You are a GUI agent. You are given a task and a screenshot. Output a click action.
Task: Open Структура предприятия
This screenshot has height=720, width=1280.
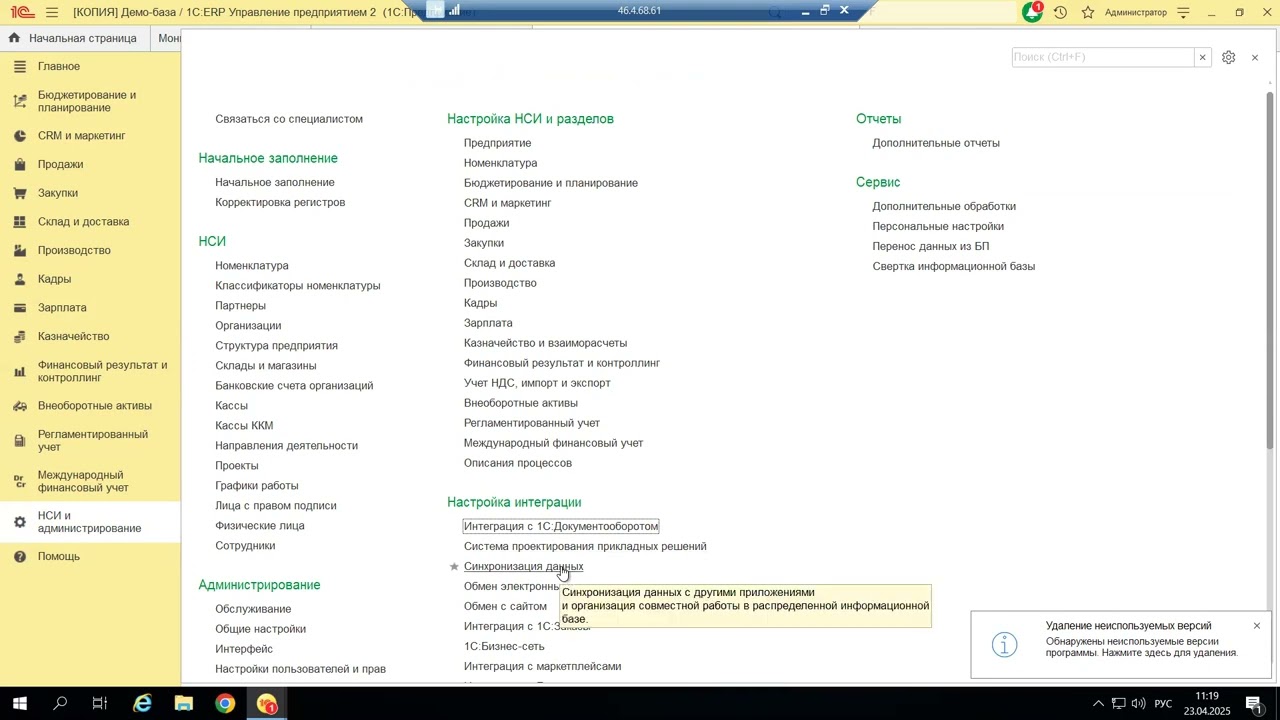[276, 346]
